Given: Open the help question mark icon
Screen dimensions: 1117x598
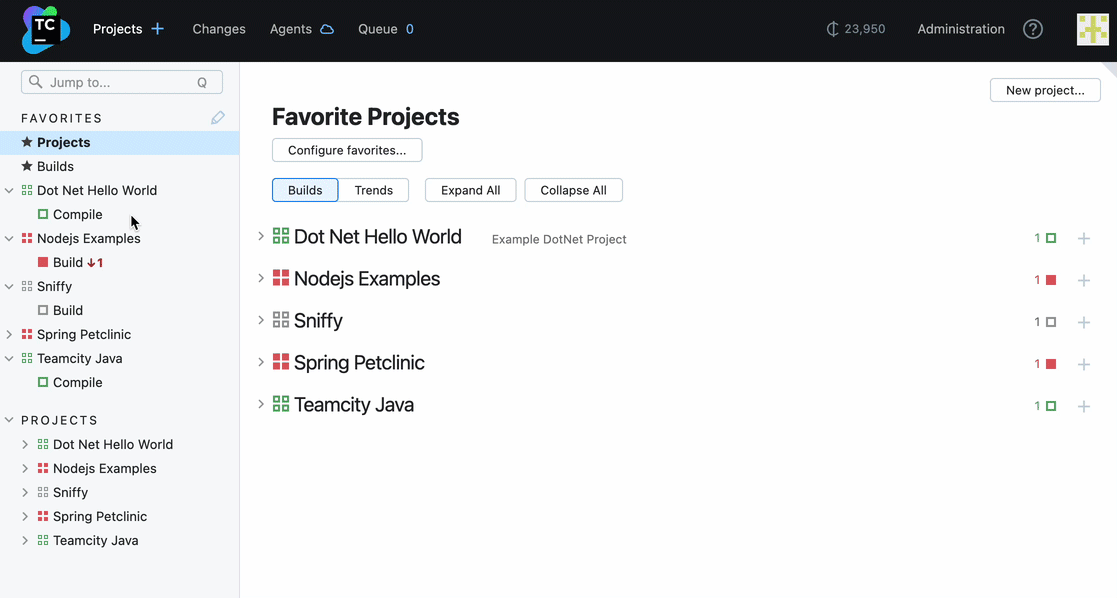Looking at the screenshot, I should click(x=1033, y=29).
